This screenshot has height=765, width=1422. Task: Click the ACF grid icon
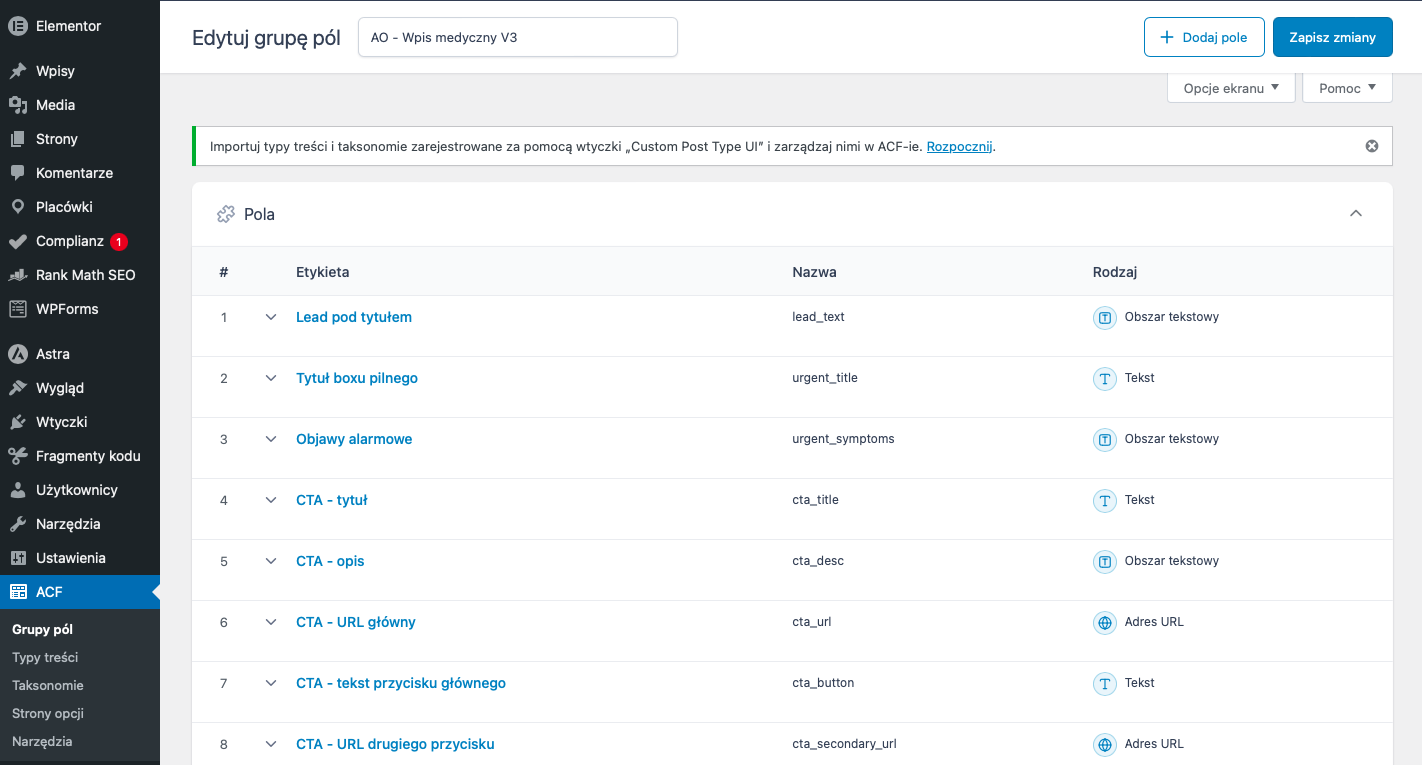[17, 592]
